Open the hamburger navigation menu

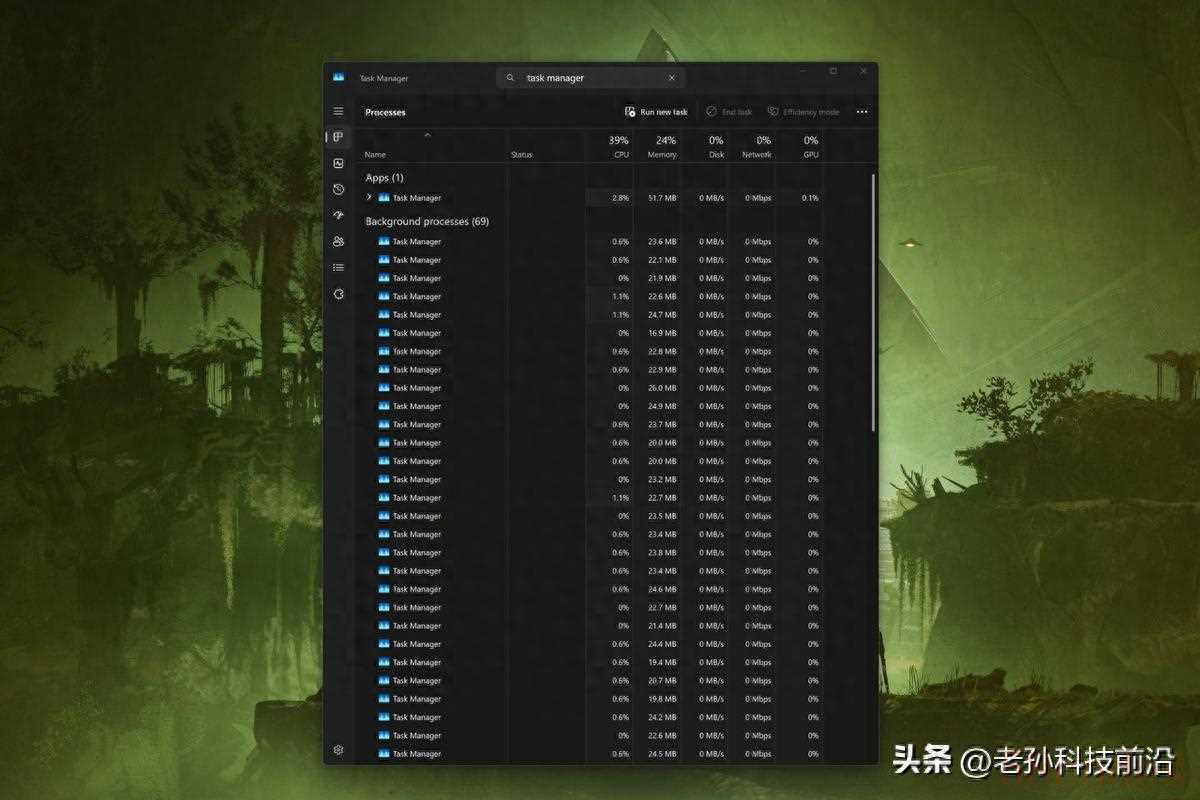(338, 111)
